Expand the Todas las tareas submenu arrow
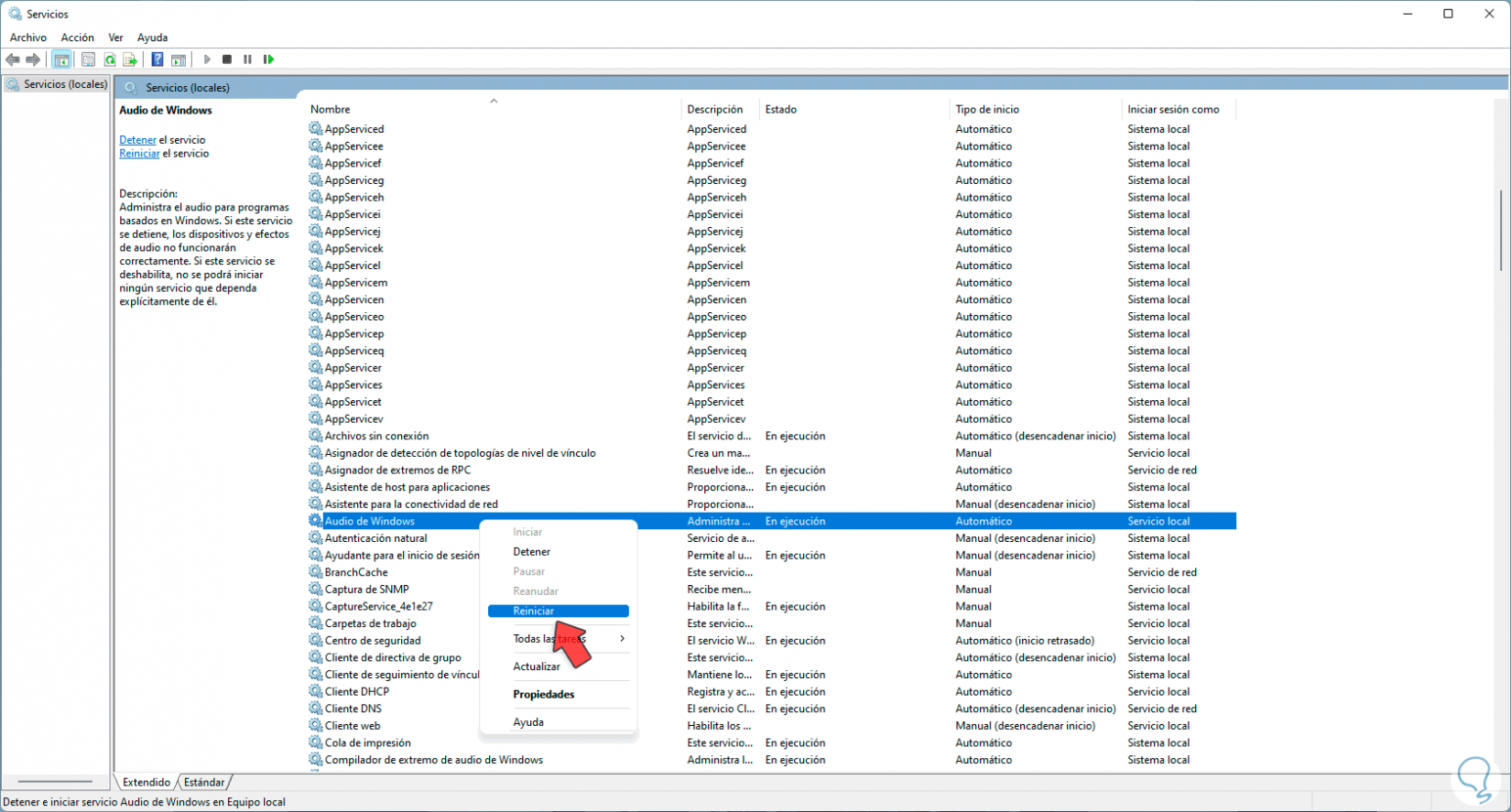This screenshot has height=812, width=1511. click(x=622, y=639)
